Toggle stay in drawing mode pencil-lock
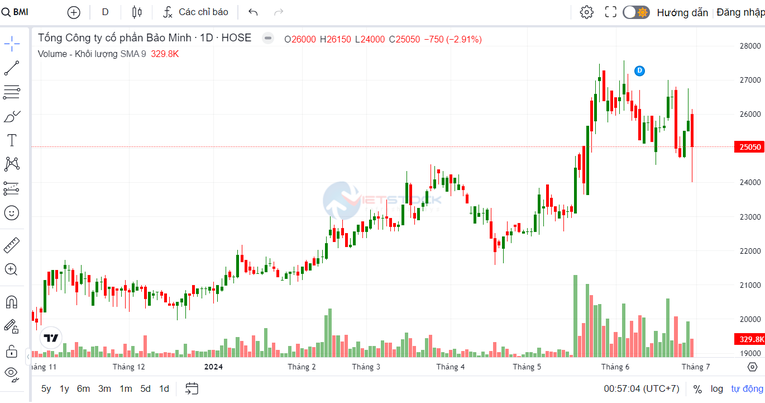This screenshot has width=765, height=403. (12, 326)
